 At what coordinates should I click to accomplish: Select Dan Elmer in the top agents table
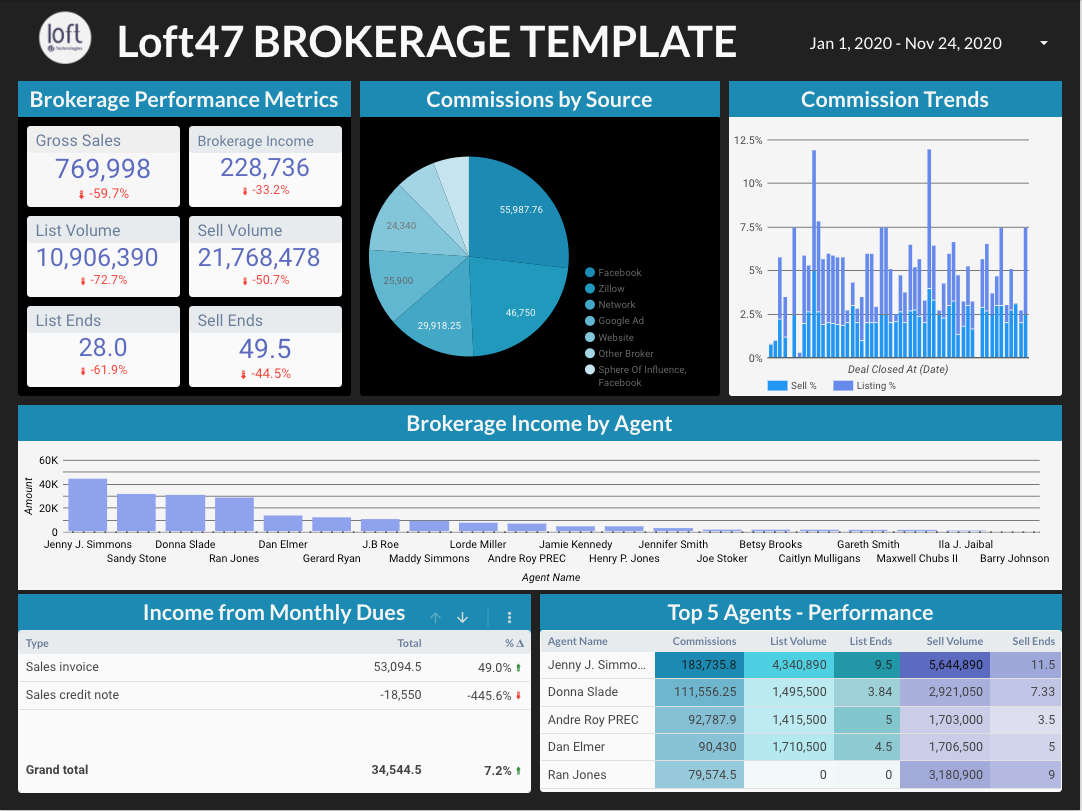576,747
